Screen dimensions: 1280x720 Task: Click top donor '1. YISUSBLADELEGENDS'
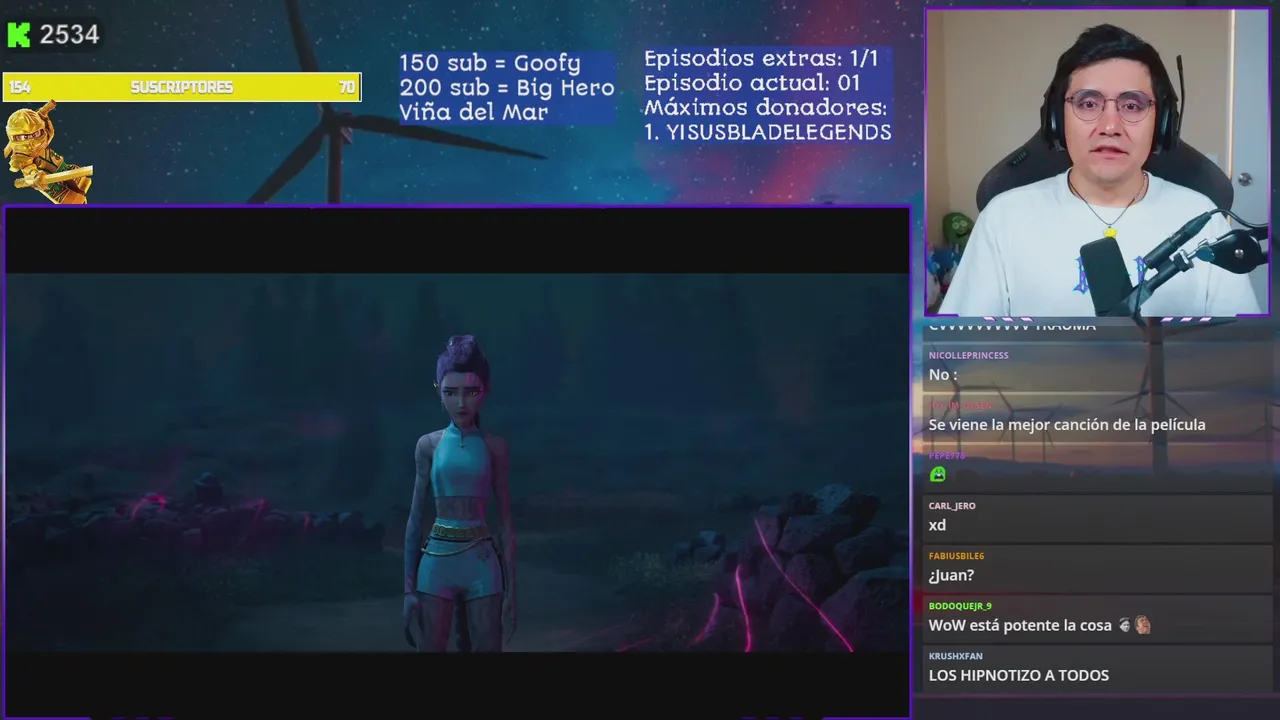tap(768, 132)
